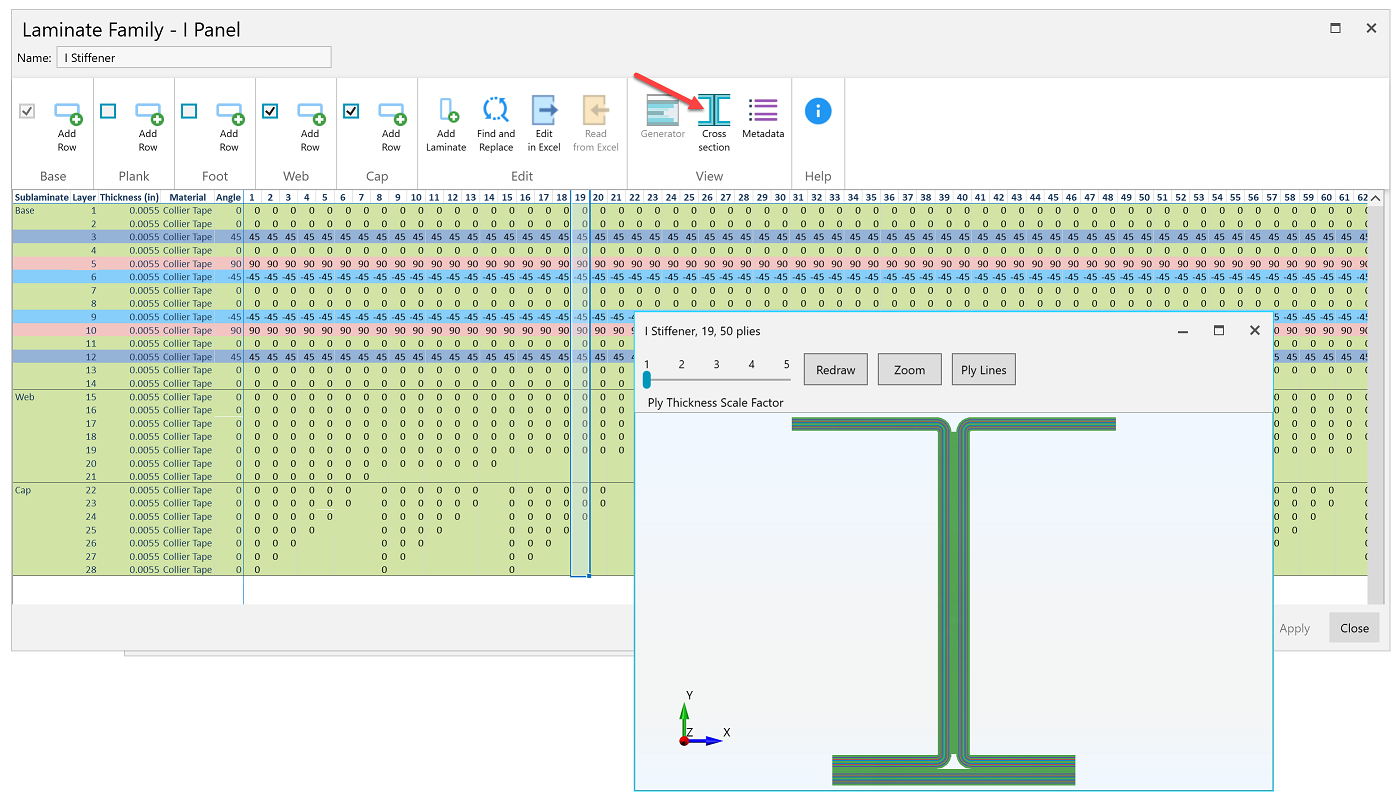Image resolution: width=1397 pixels, height=799 pixels.
Task: Click the Sublaminate column header
Action: (41, 197)
